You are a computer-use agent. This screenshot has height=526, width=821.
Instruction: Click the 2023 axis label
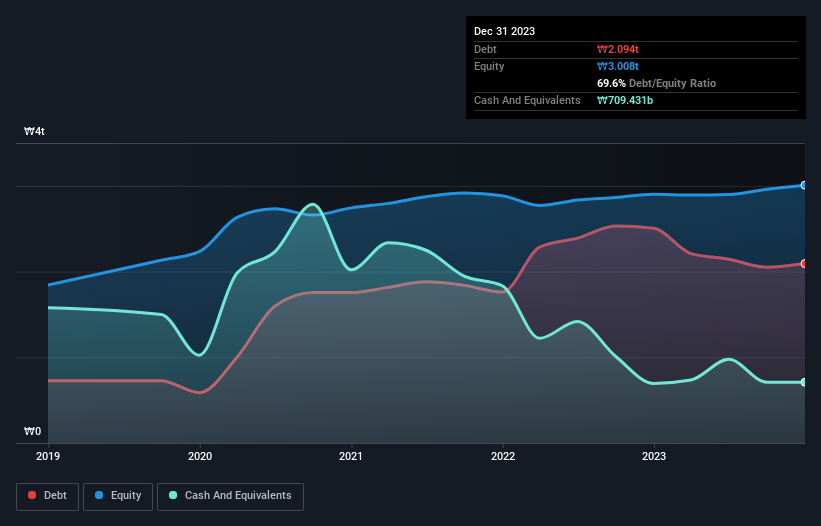[x=654, y=456]
